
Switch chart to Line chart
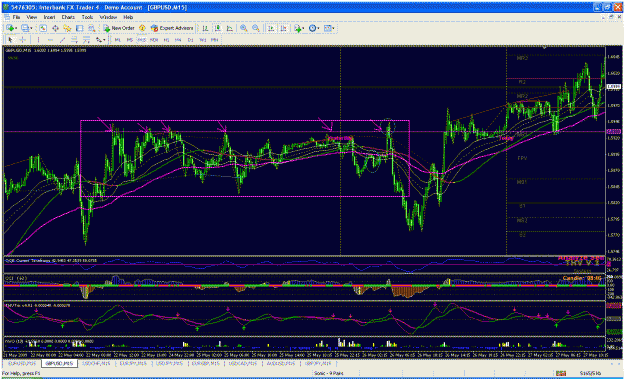point(230,28)
